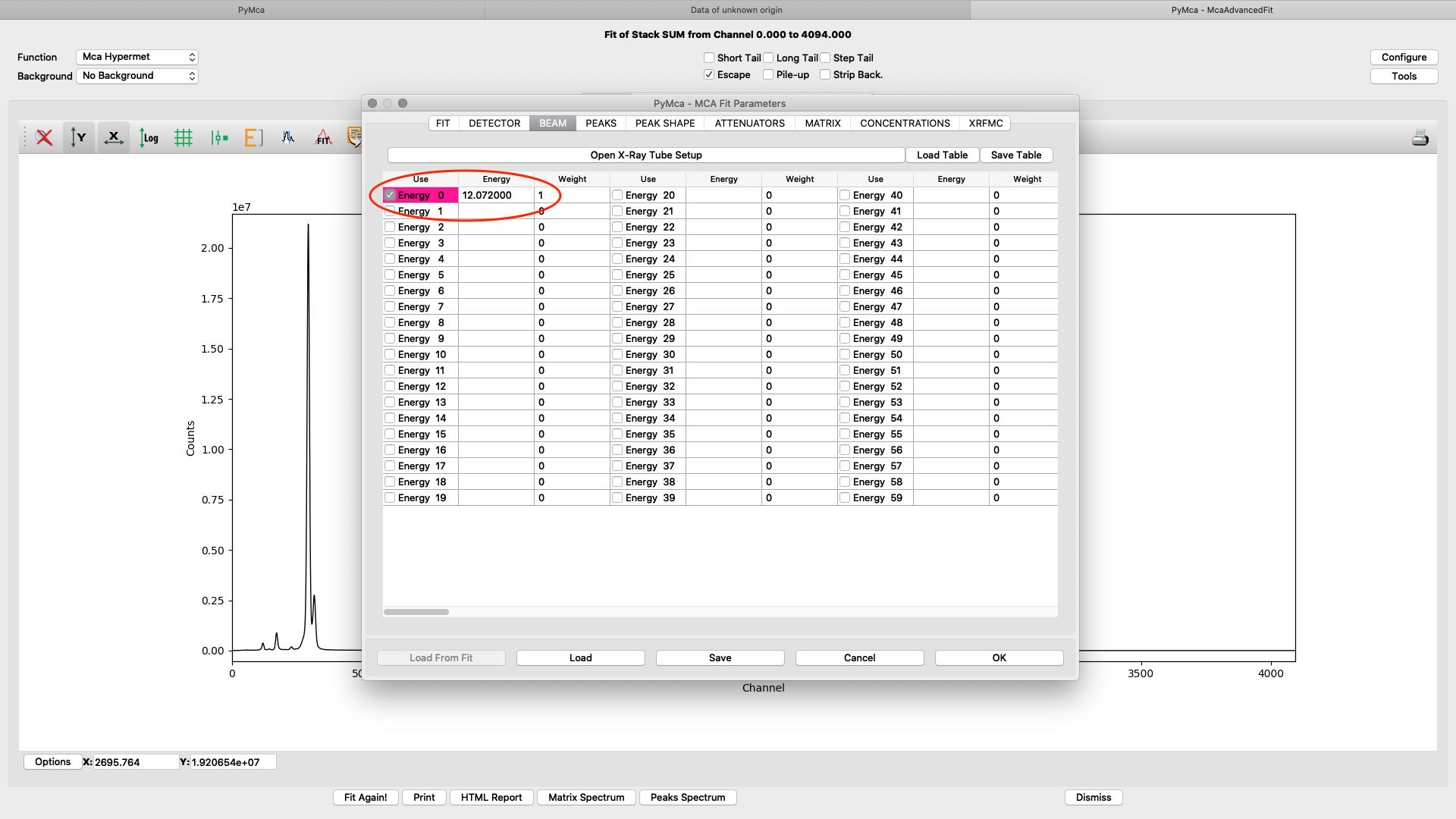Switch to the PEAKS tab
This screenshot has height=819, width=1456.
[601, 123]
